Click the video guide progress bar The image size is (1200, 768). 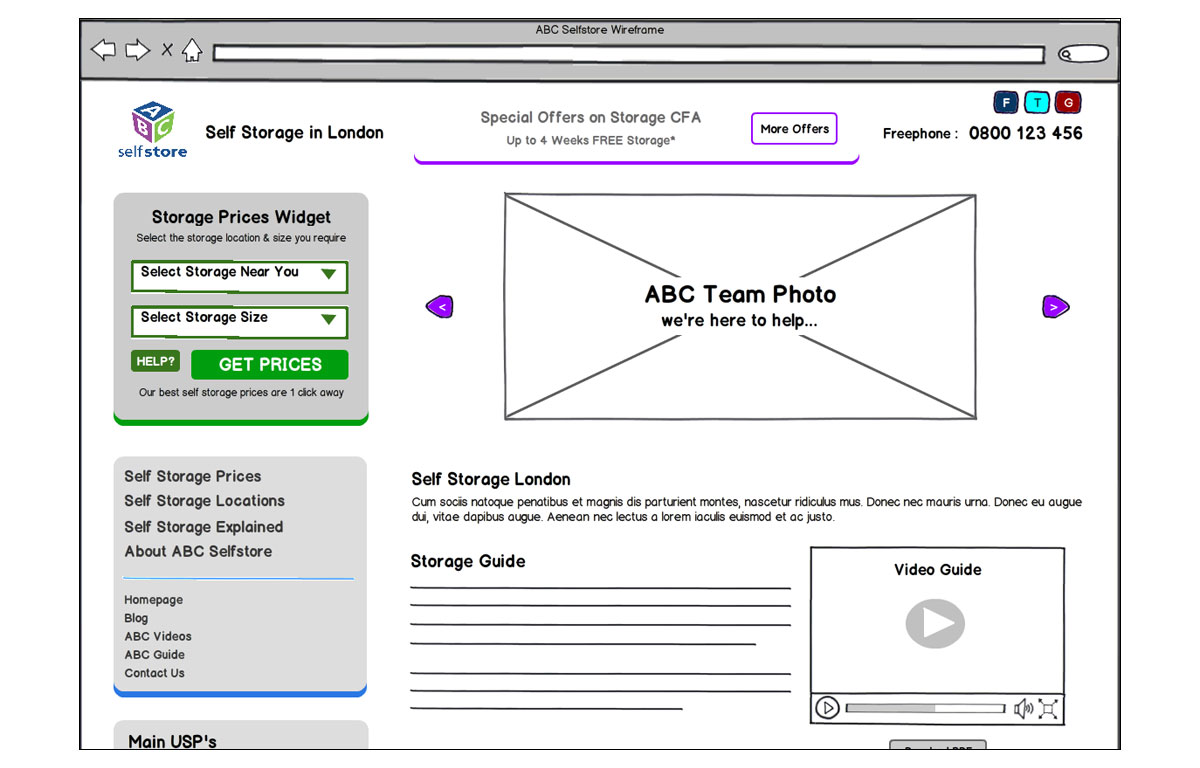pyautogui.click(x=925, y=708)
